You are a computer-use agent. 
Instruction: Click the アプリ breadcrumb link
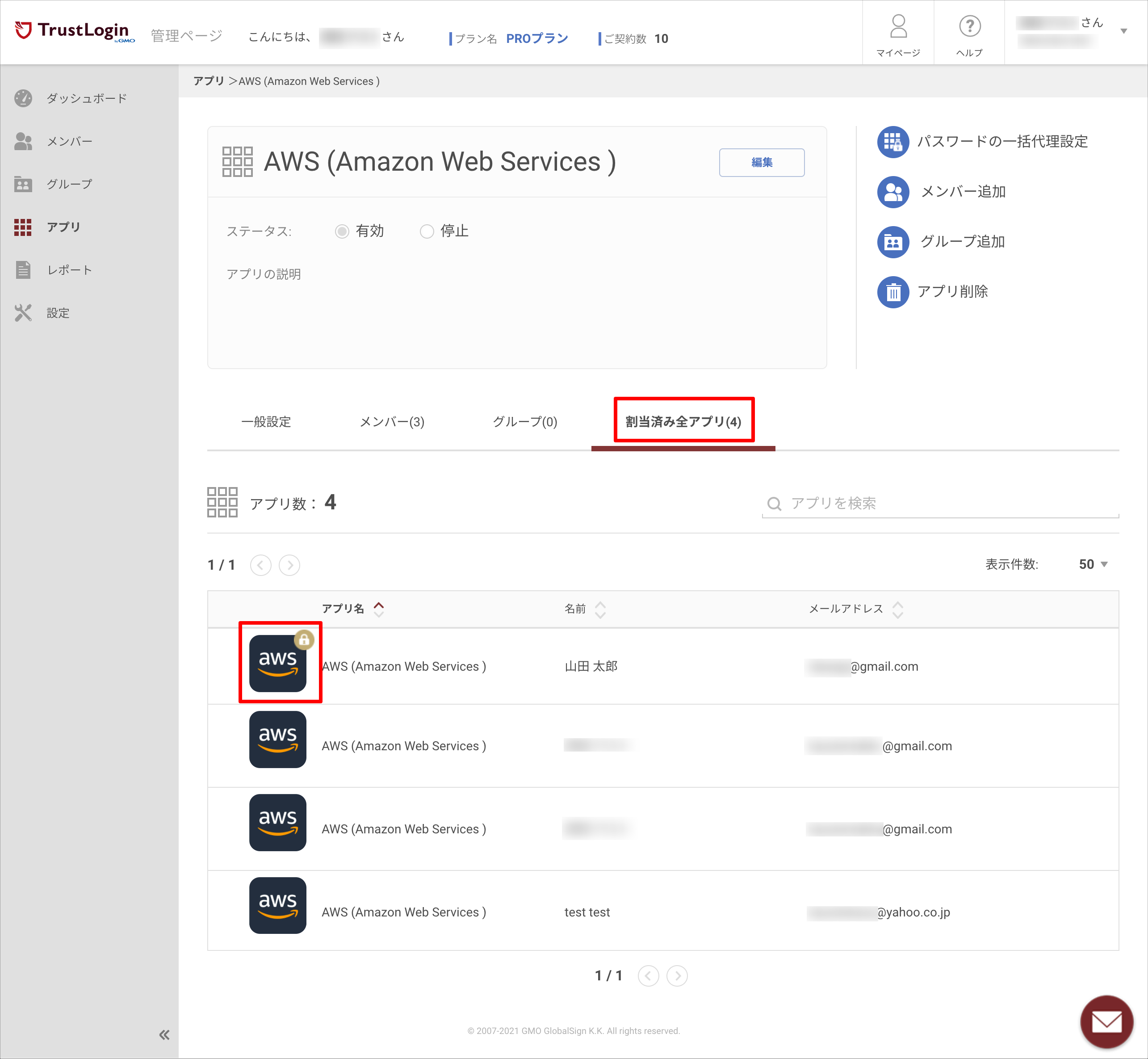coord(209,81)
